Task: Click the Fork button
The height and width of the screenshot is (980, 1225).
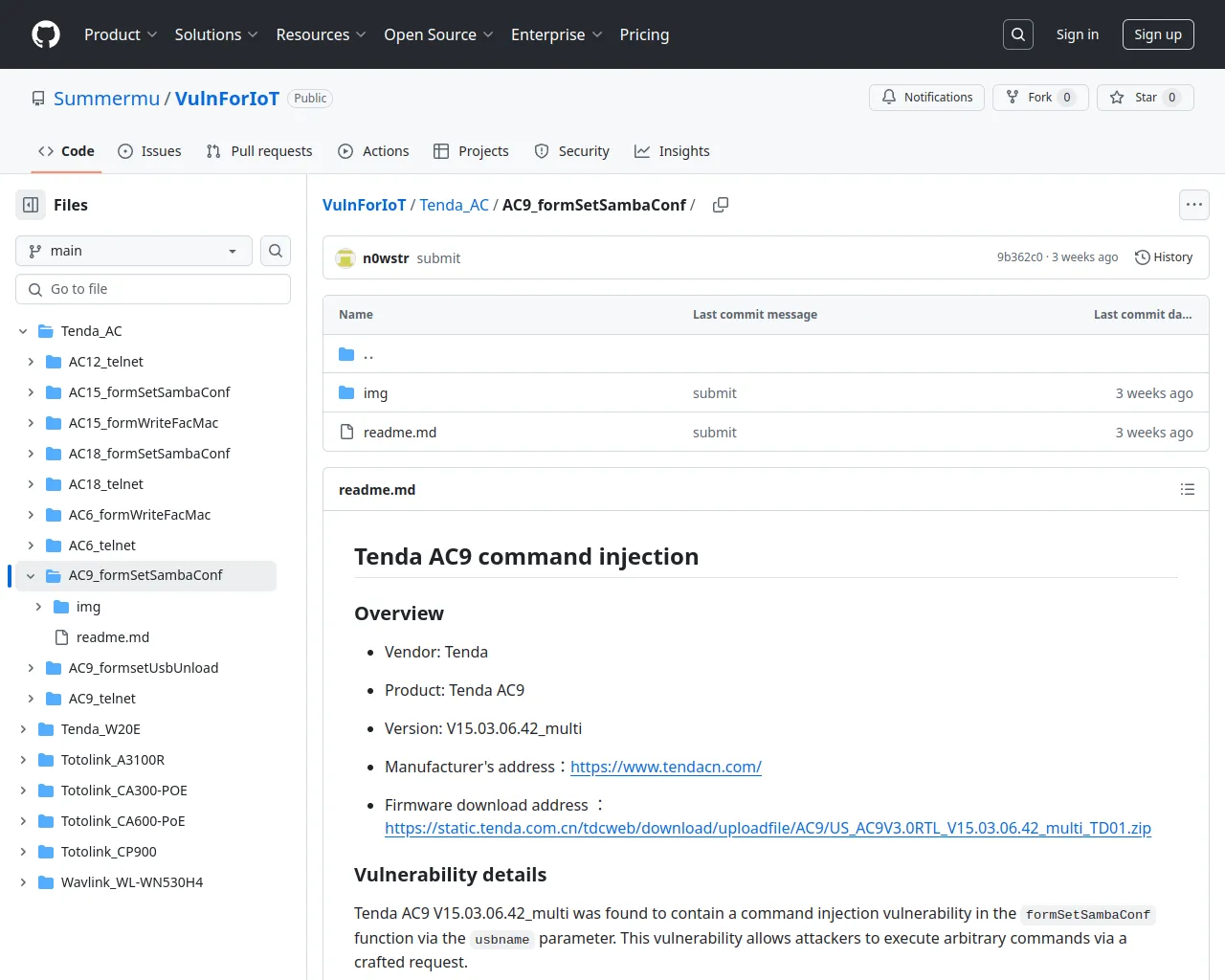Action: tap(1040, 98)
